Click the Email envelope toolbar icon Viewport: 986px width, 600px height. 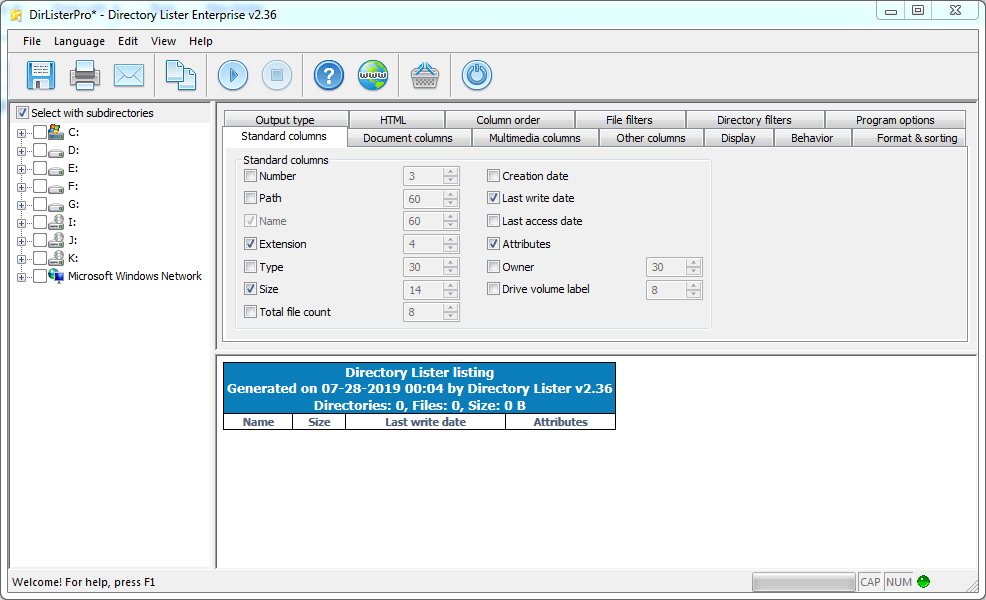(129, 75)
